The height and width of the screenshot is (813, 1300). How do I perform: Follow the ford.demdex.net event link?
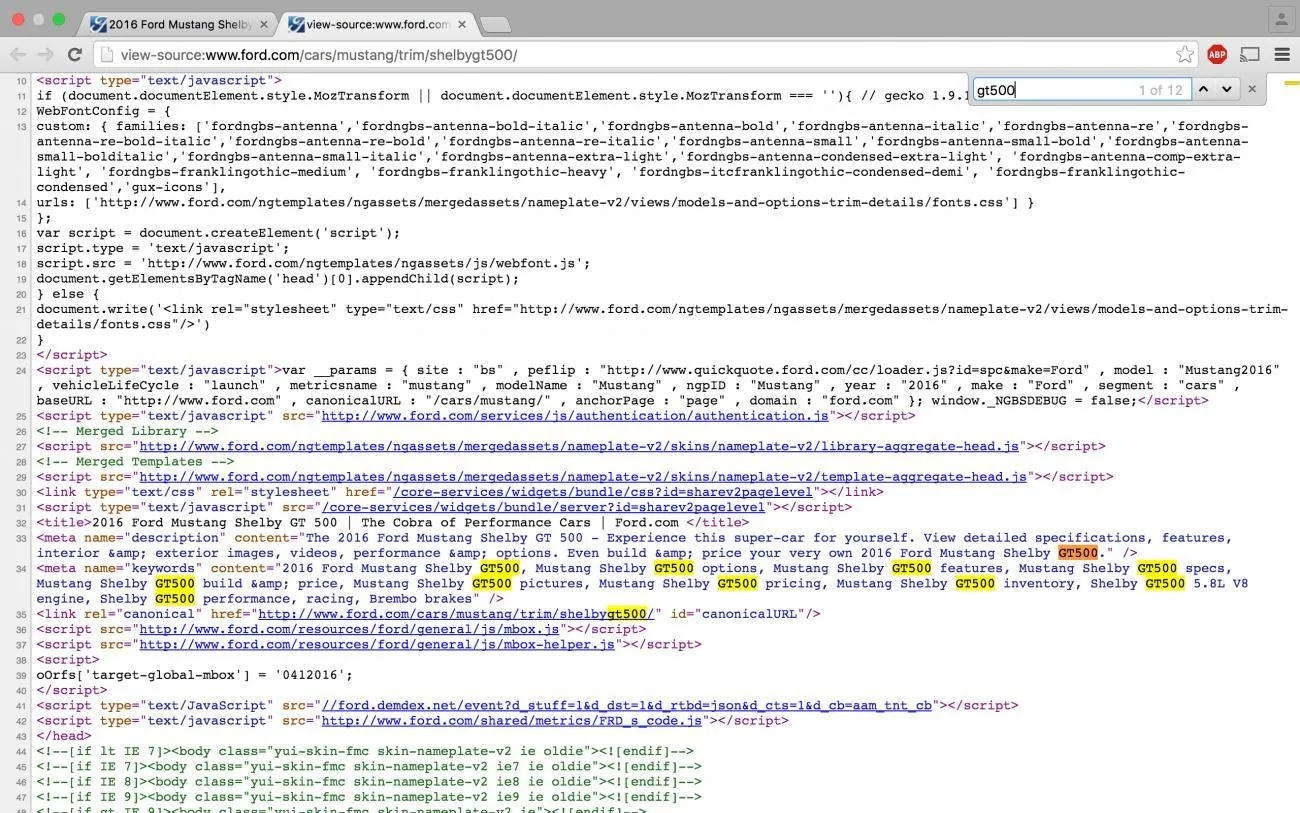627,705
